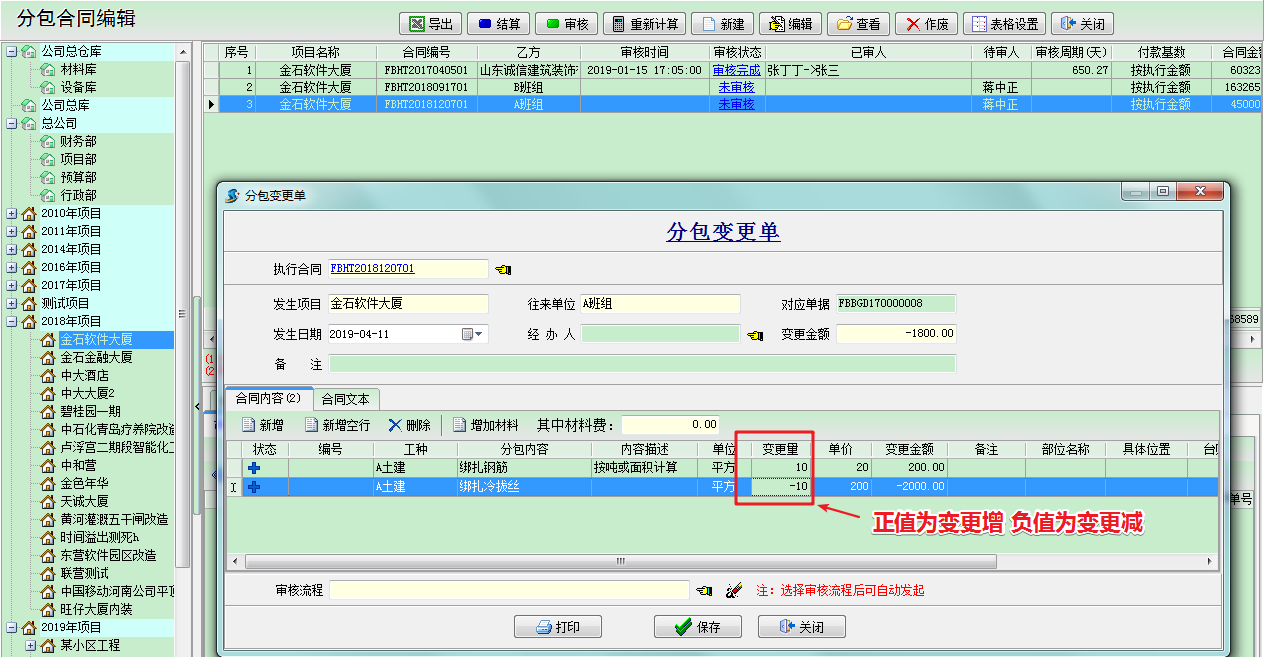The width and height of the screenshot is (1264, 657).
Task: Click the 审核时间 column header
Action: [x=644, y=52]
